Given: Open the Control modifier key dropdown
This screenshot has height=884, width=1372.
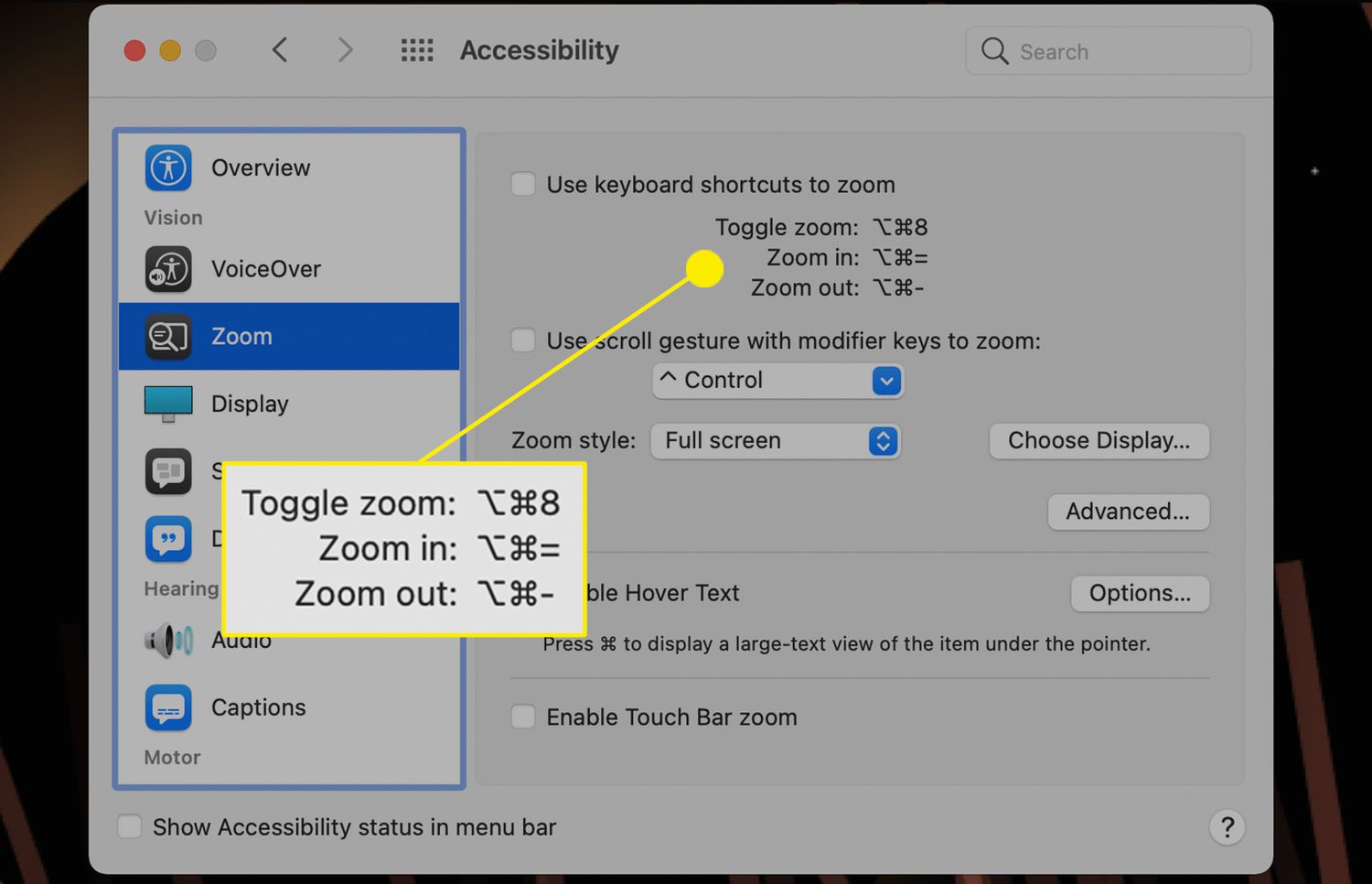Looking at the screenshot, I should pos(778,381).
